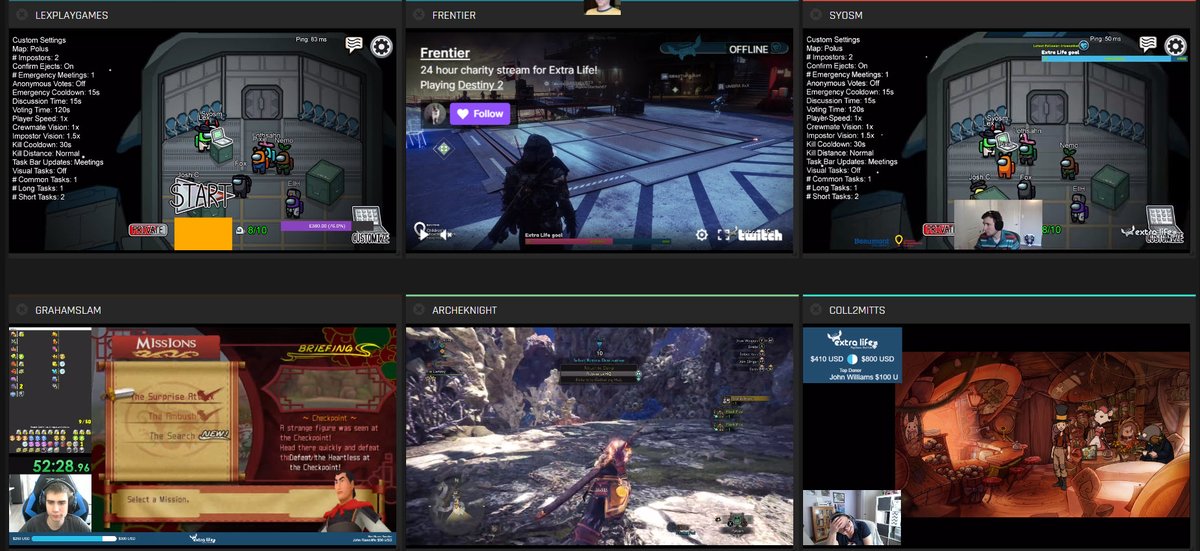This screenshot has height=551, width=1200.
Task: Click the LEXPLAYGAMES panel title
Action: click(x=72, y=16)
